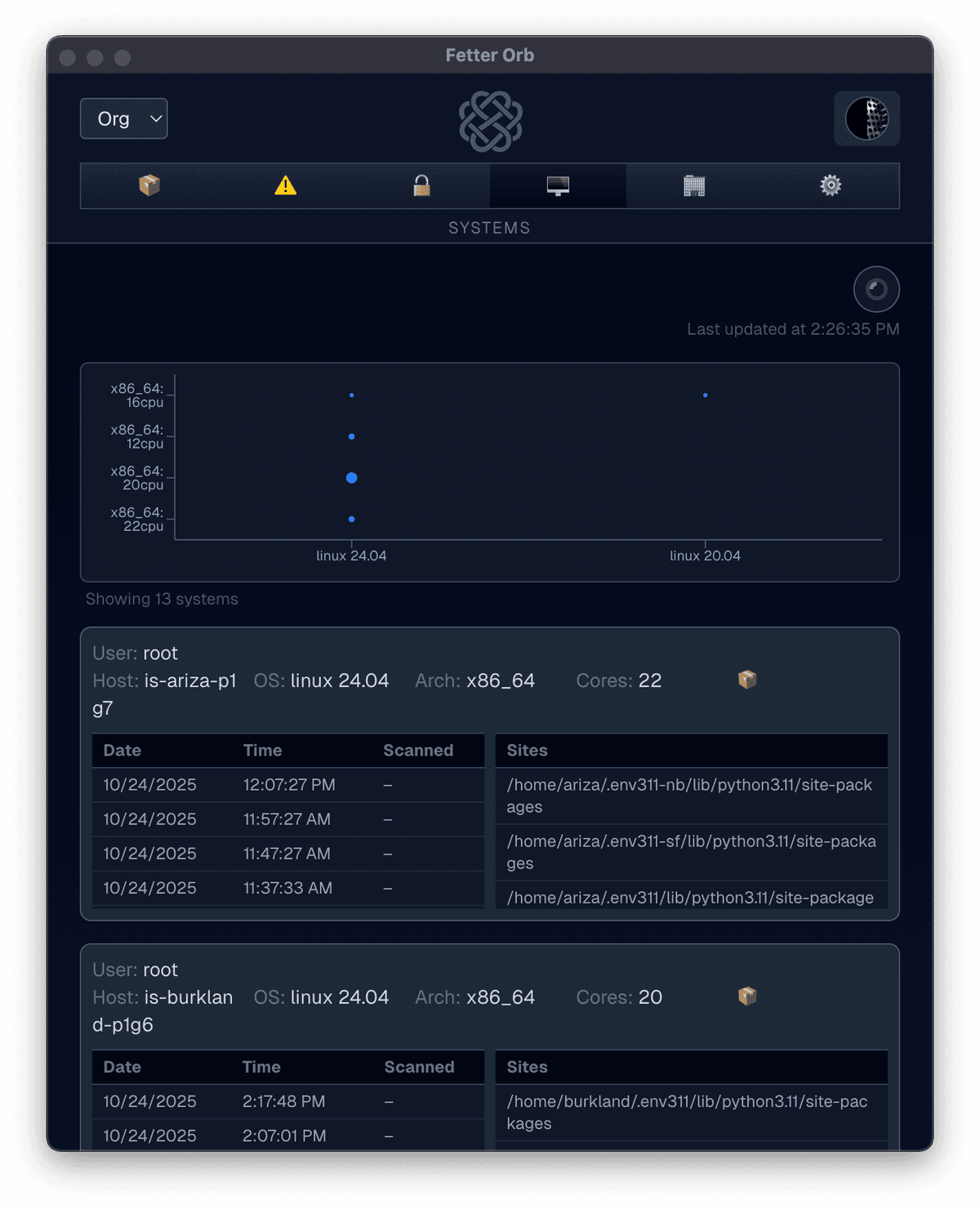
Task: Click the x86_64 16cpu dot under linux 20.04
Action: (x=706, y=395)
